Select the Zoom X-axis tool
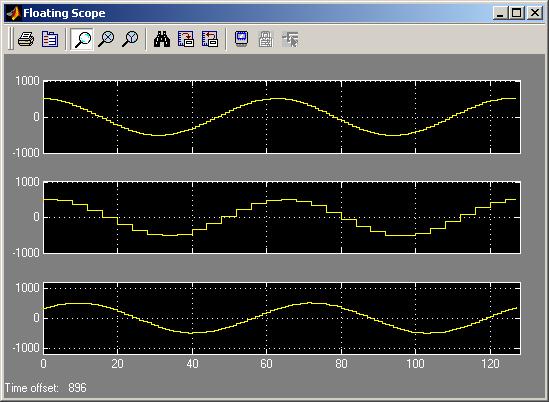Screen dimensions: 549x402 [x=106, y=39]
